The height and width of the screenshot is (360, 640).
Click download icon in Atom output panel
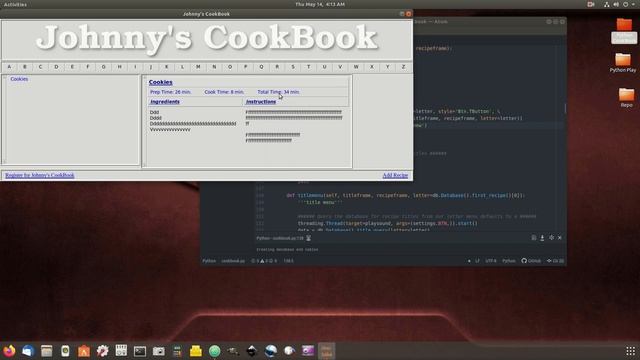(x=542, y=238)
